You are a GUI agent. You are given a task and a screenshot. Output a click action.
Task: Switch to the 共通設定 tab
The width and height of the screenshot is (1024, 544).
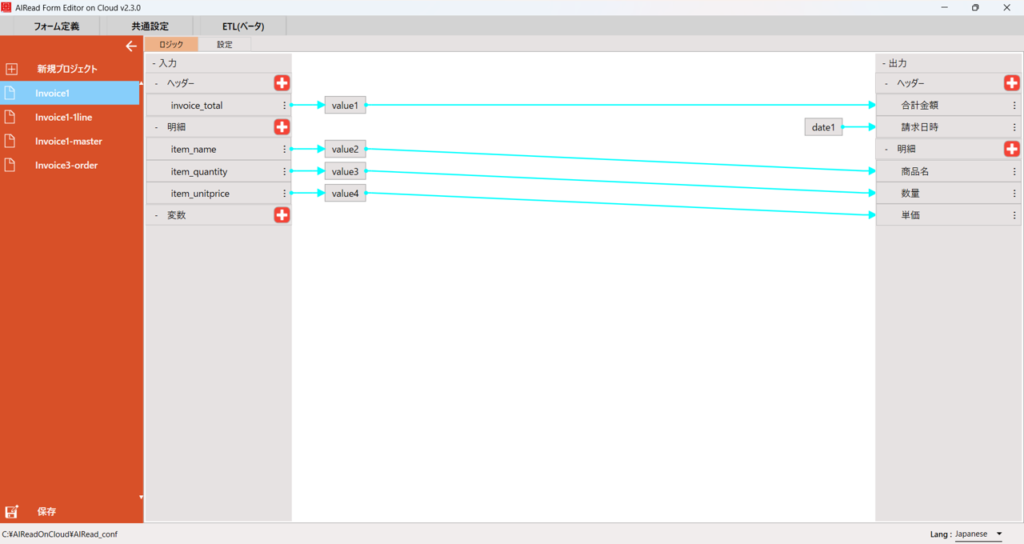pos(149,26)
